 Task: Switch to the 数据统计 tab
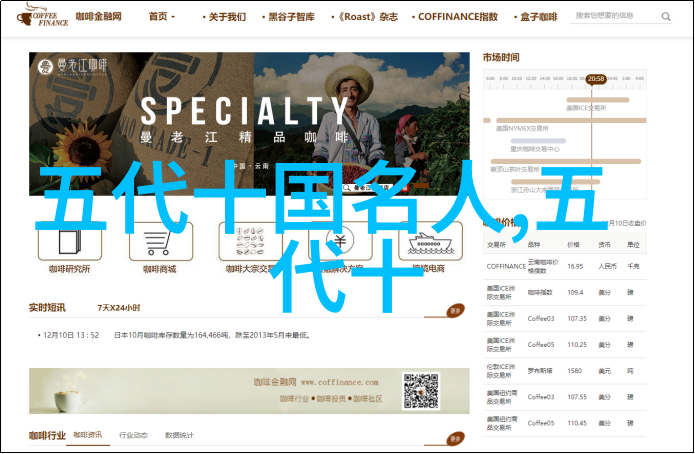[179, 435]
